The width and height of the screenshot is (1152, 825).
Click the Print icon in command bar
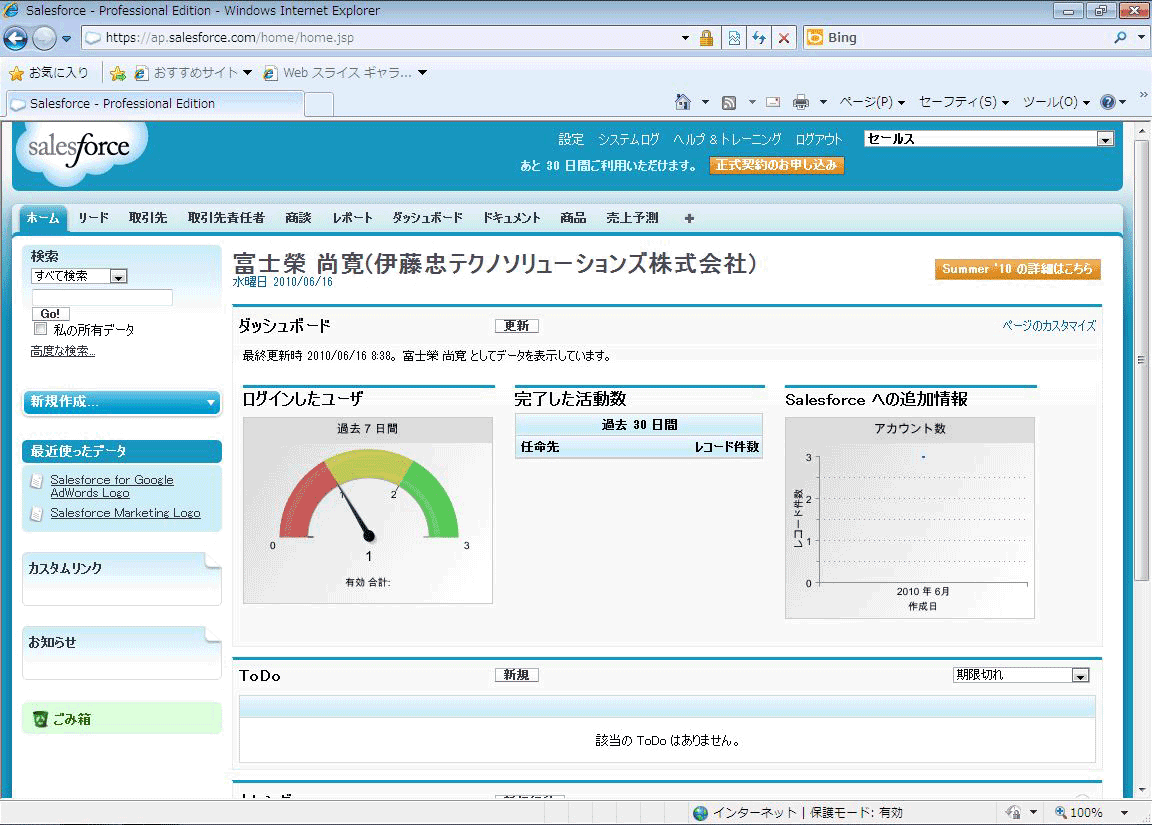click(801, 102)
